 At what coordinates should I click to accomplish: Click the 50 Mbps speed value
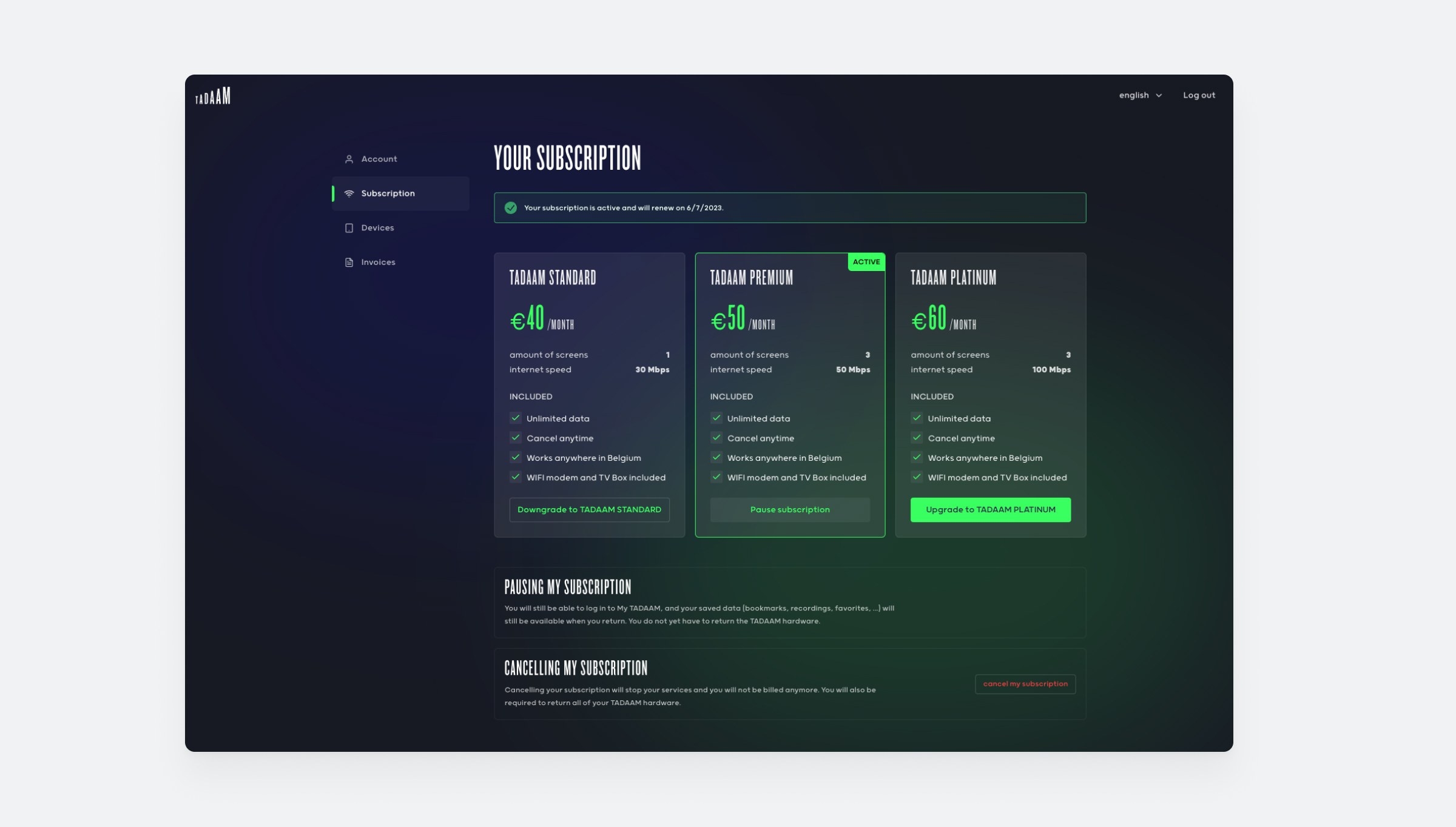click(x=853, y=370)
